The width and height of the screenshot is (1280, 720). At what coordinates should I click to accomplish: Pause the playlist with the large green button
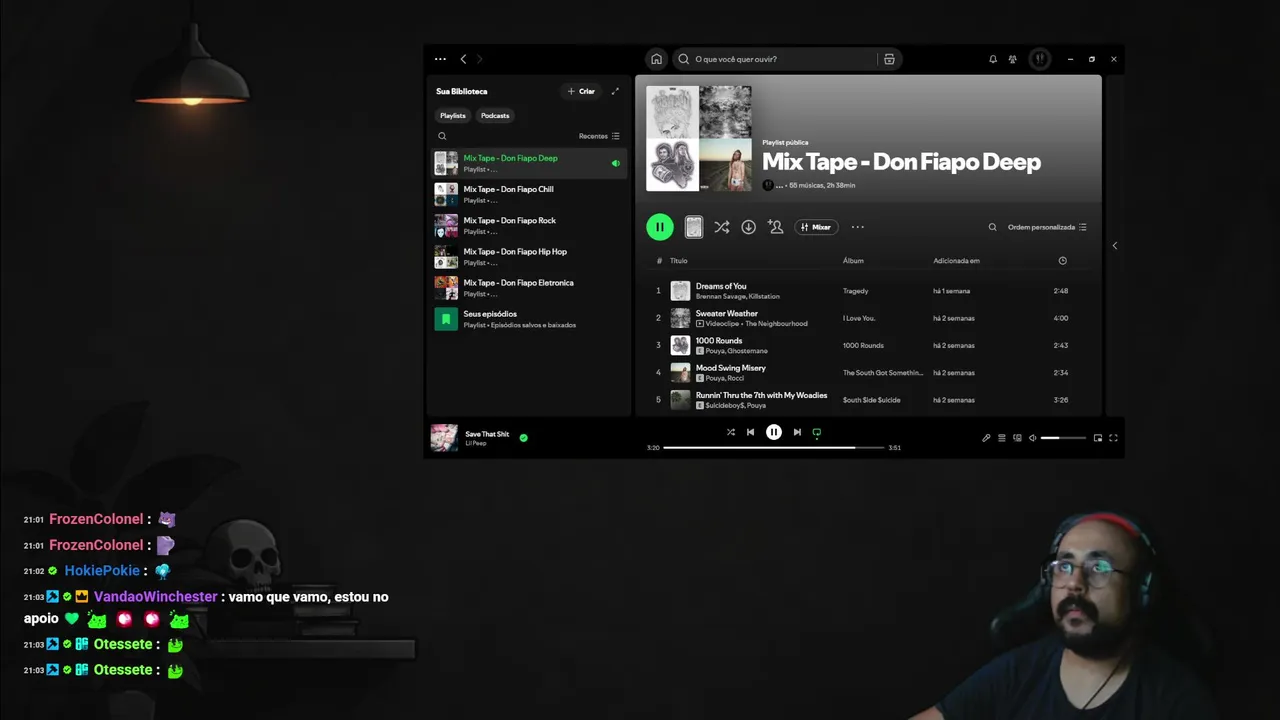[x=660, y=227]
